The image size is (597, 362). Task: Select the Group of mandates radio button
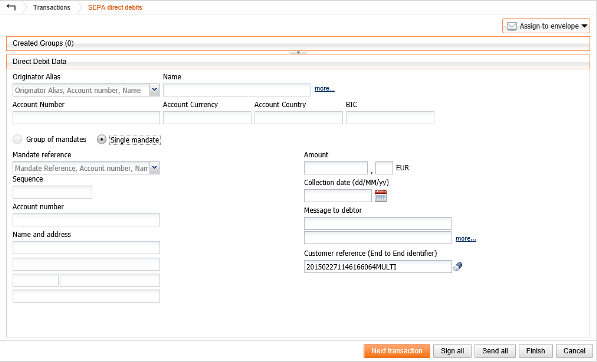pos(17,139)
